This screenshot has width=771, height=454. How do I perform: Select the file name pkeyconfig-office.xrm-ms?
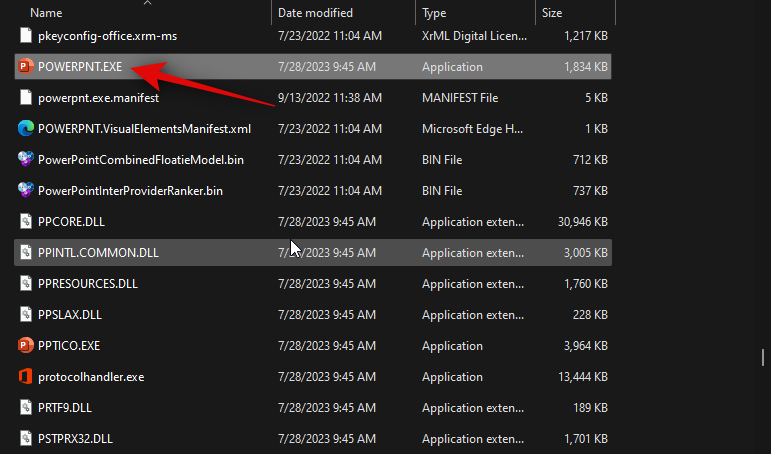[107, 36]
